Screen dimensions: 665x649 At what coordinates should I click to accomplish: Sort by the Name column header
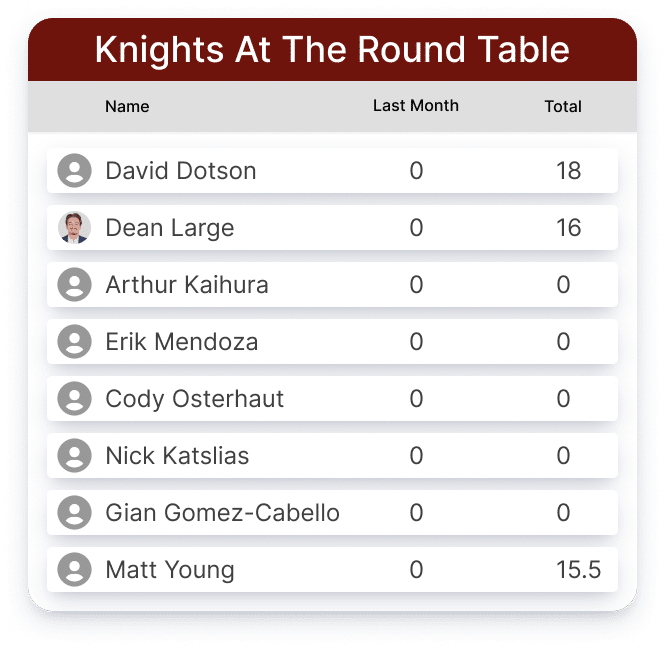(127, 106)
